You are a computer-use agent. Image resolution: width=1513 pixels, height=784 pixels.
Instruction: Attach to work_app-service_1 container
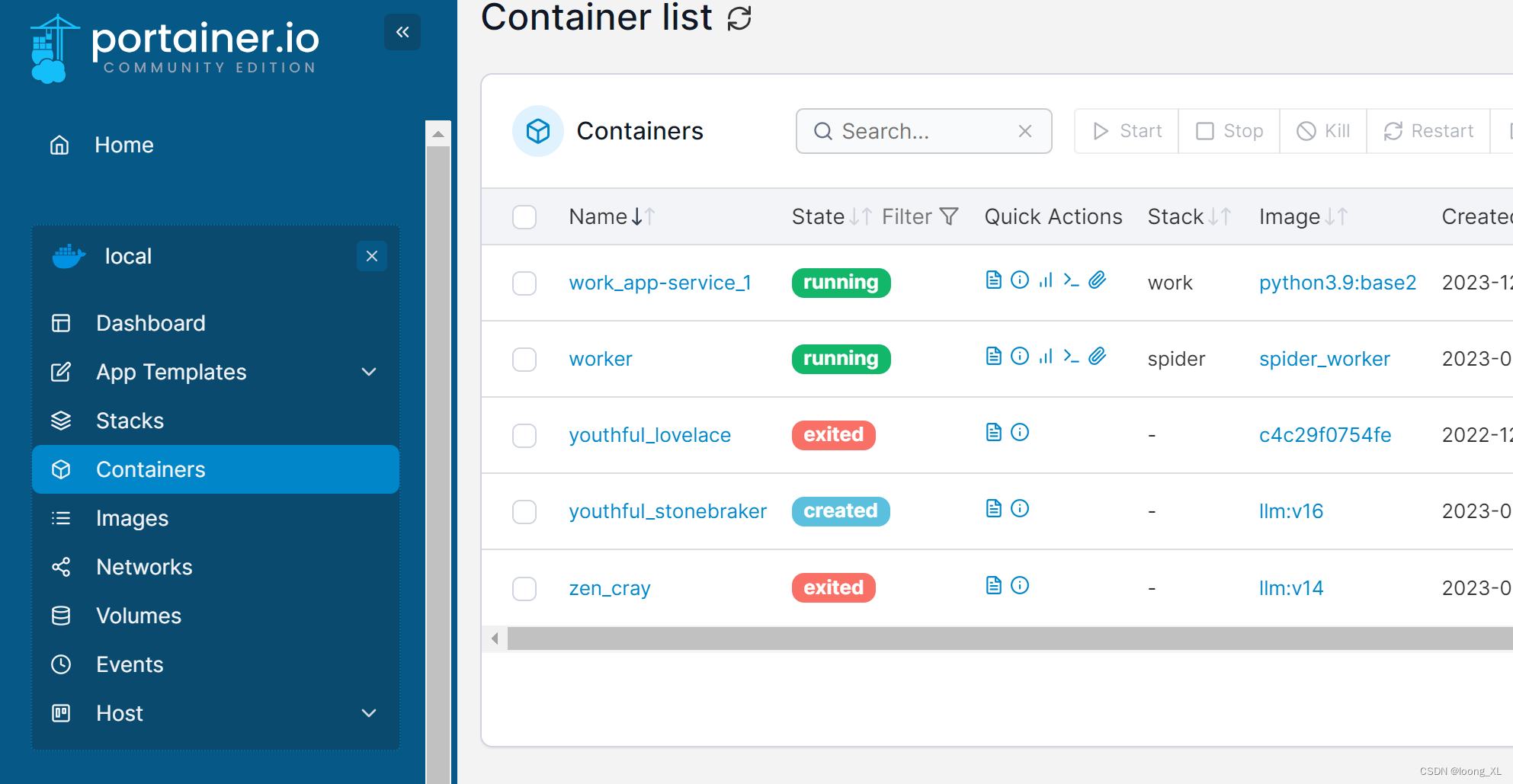click(1097, 280)
